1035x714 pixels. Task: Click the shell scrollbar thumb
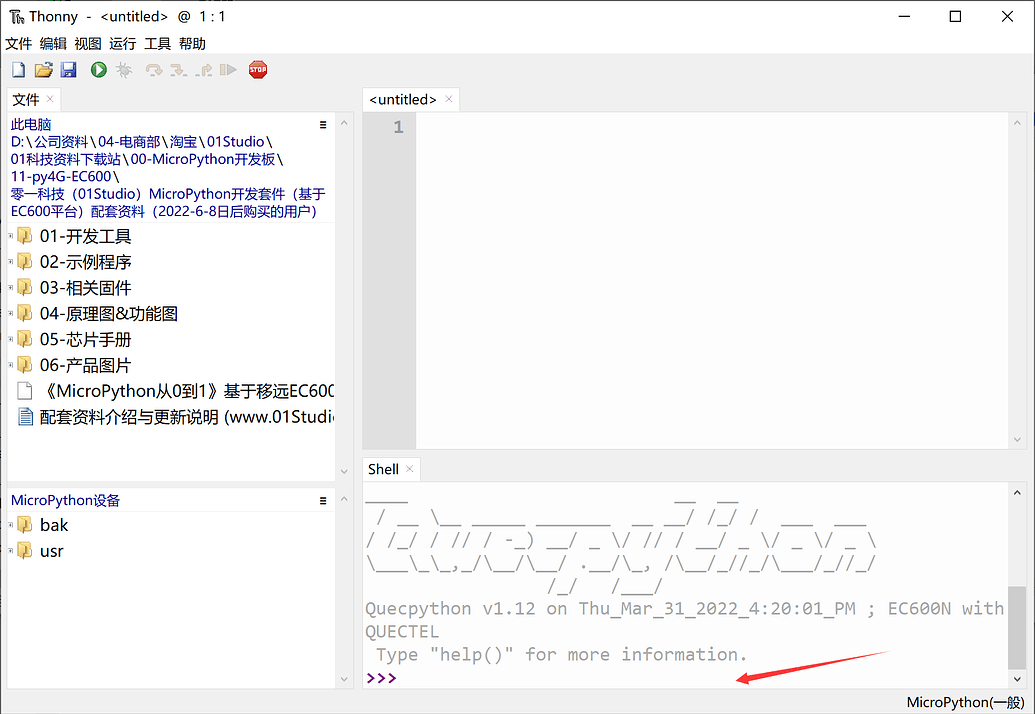coord(1017,628)
